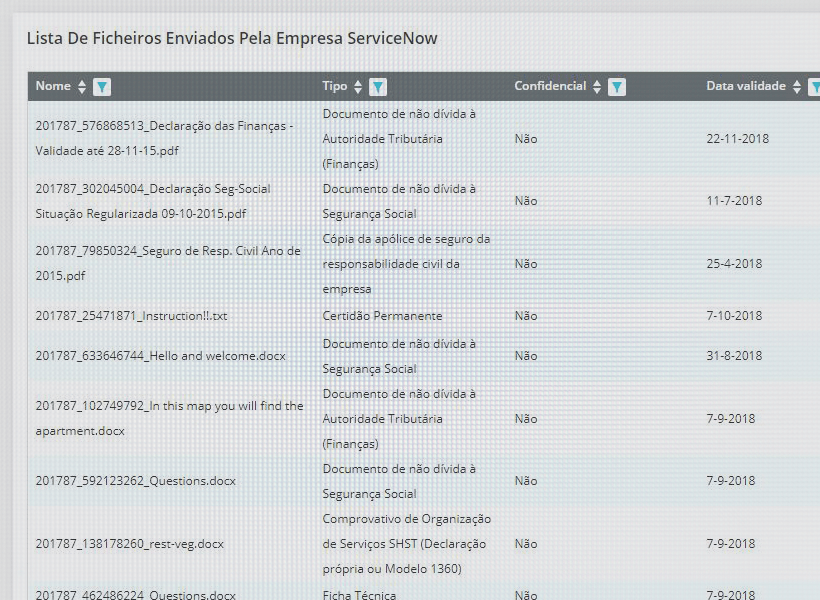Open the Confidencial column filter icon
Viewport: 820px width, 600px height.
(x=617, y=87)
